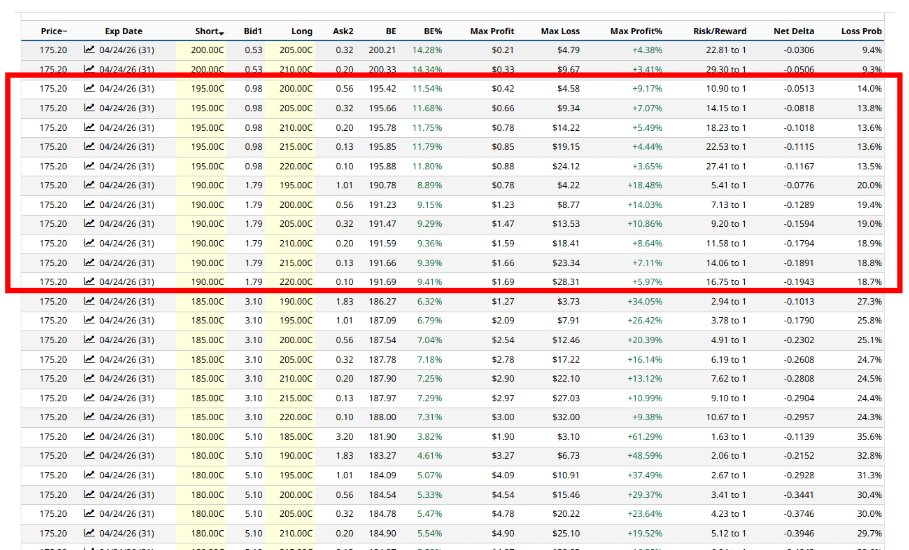Sort by Max Profit% column header

636,31
